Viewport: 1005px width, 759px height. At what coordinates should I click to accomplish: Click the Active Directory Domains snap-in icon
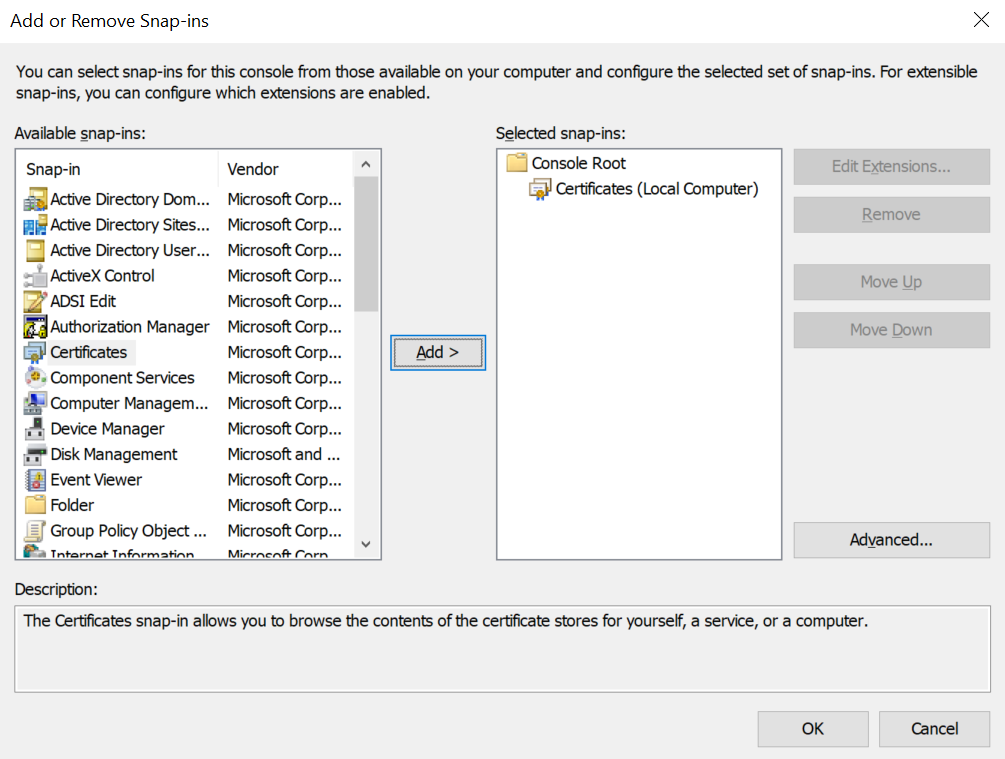pyautogui.click(x=35, y=199)
